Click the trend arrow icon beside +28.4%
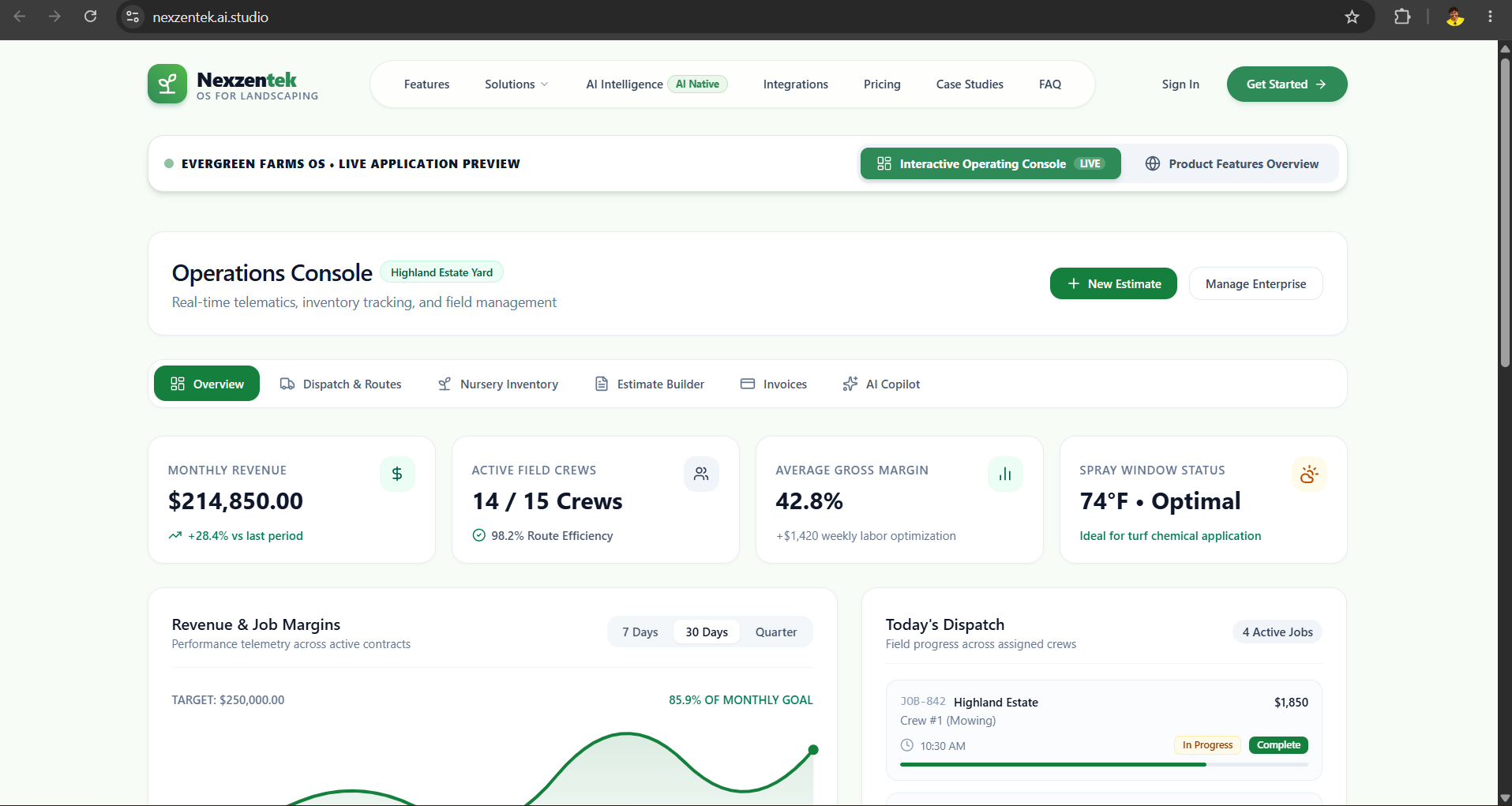 pyautogui.click(x=175, y=535)
